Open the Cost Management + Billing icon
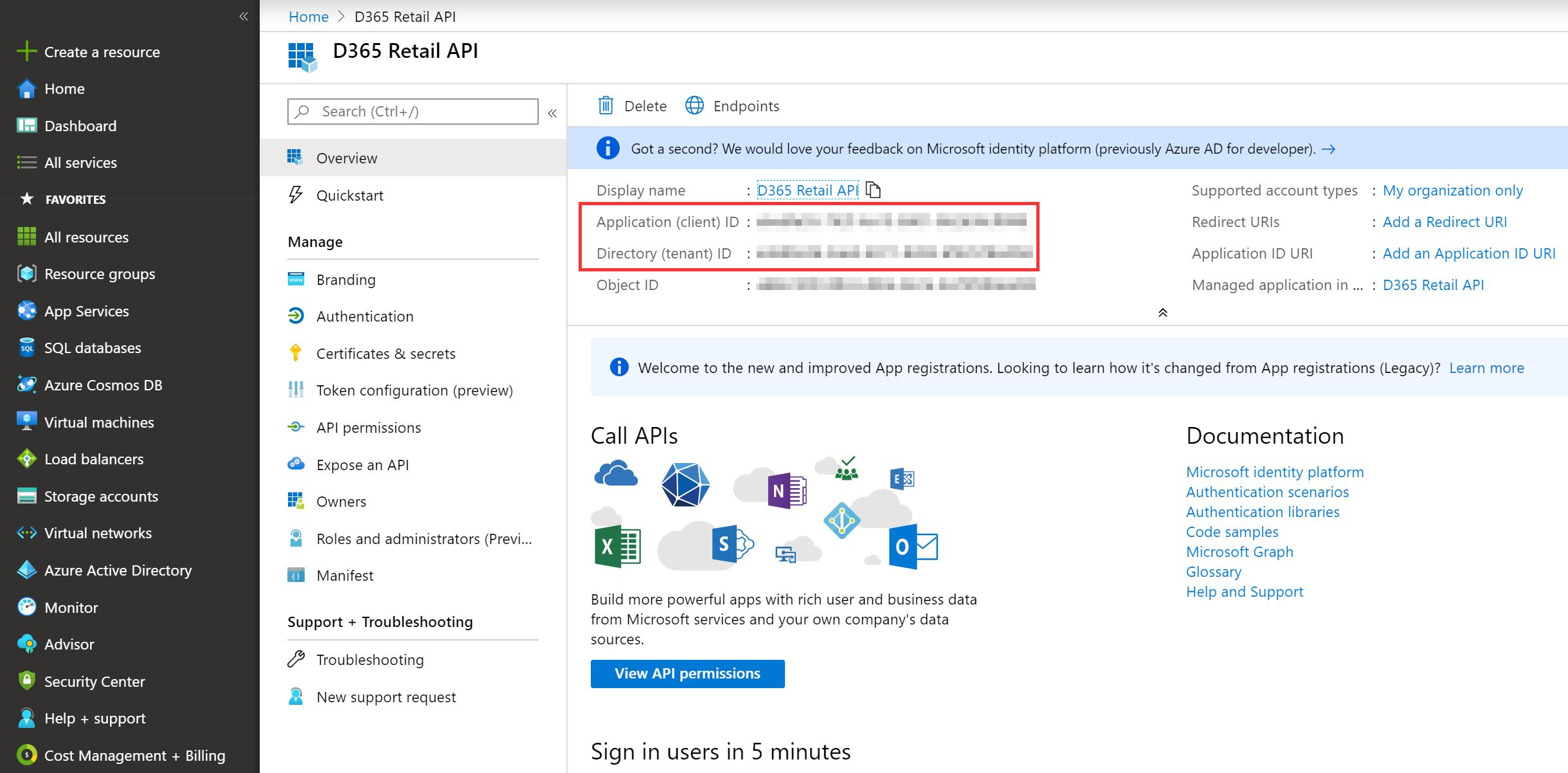The width and height of the screenshot is (1568, 773). [26, 755]
